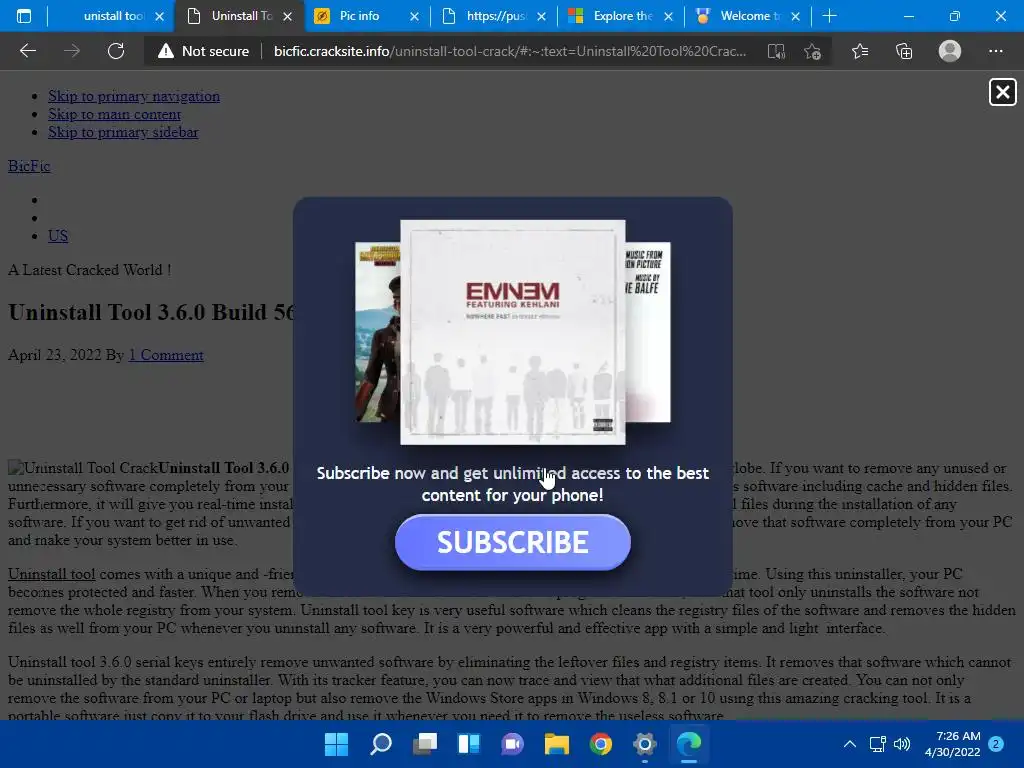
Task: Click the Eminem album cover
Action: (513, 332)
